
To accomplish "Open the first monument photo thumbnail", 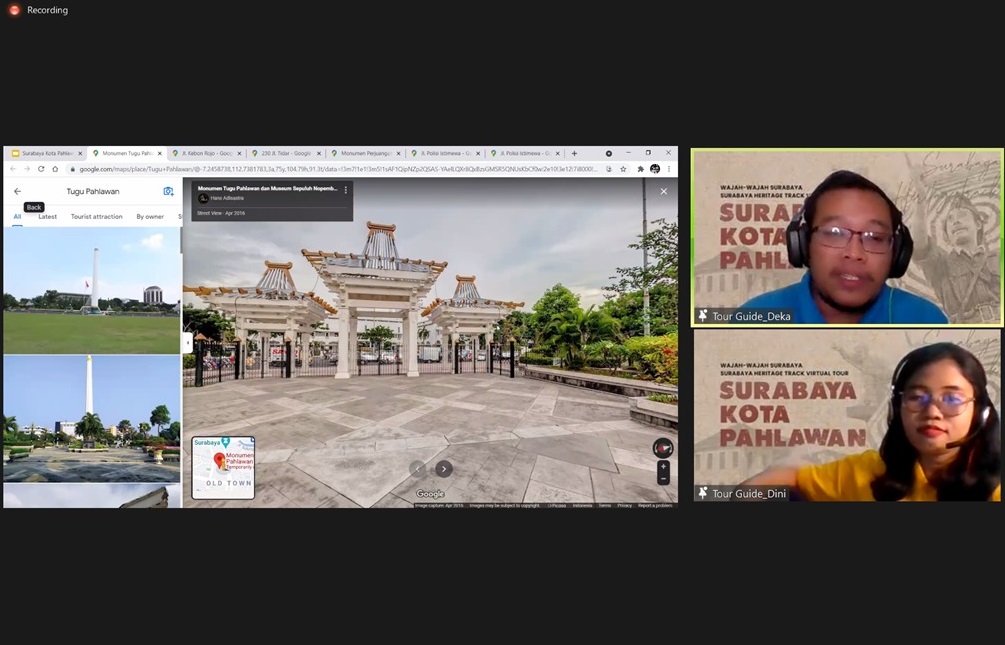I will (91, 291).
